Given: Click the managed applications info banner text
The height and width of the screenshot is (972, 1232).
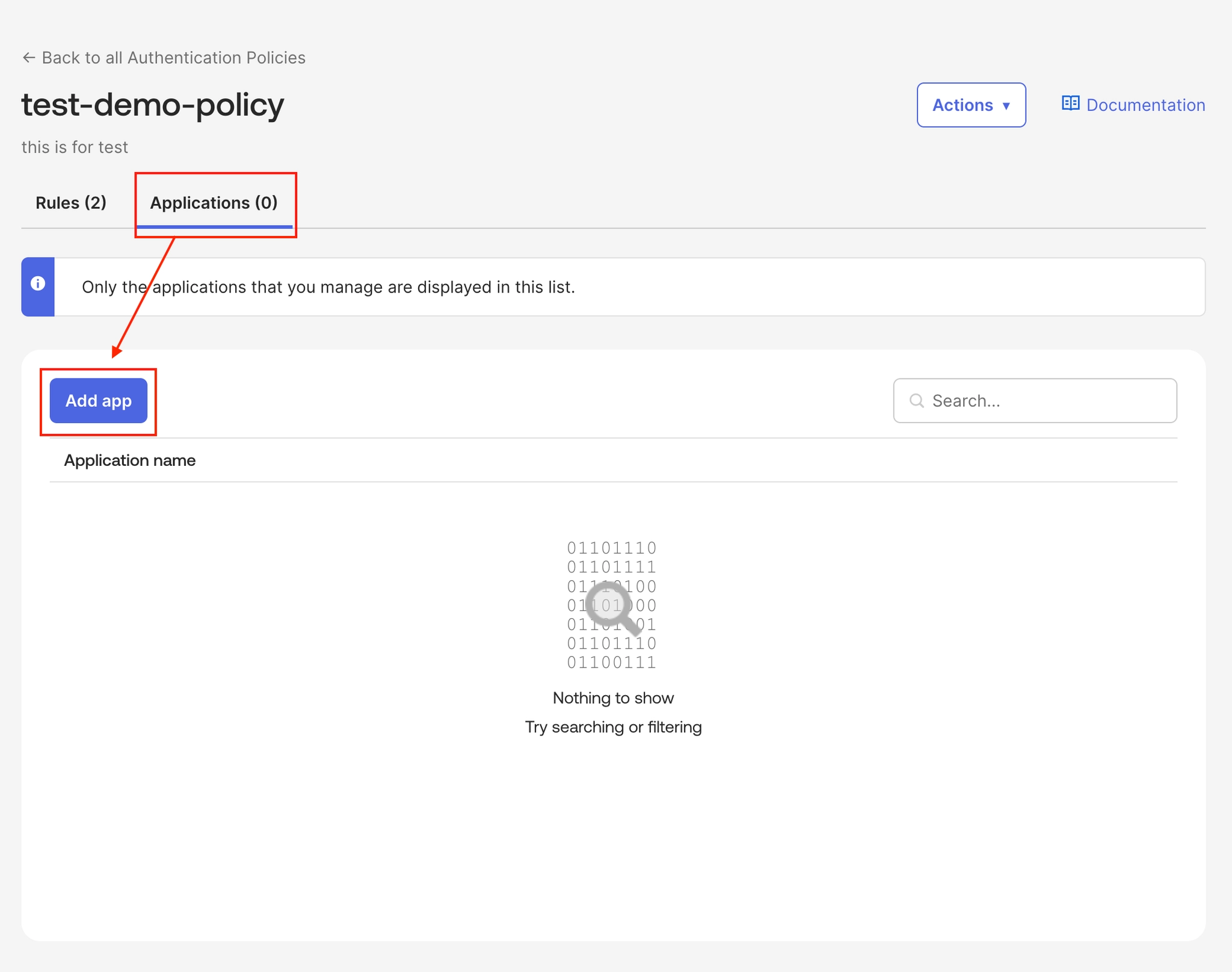Looking at the screenshot, I should [328, 287].
